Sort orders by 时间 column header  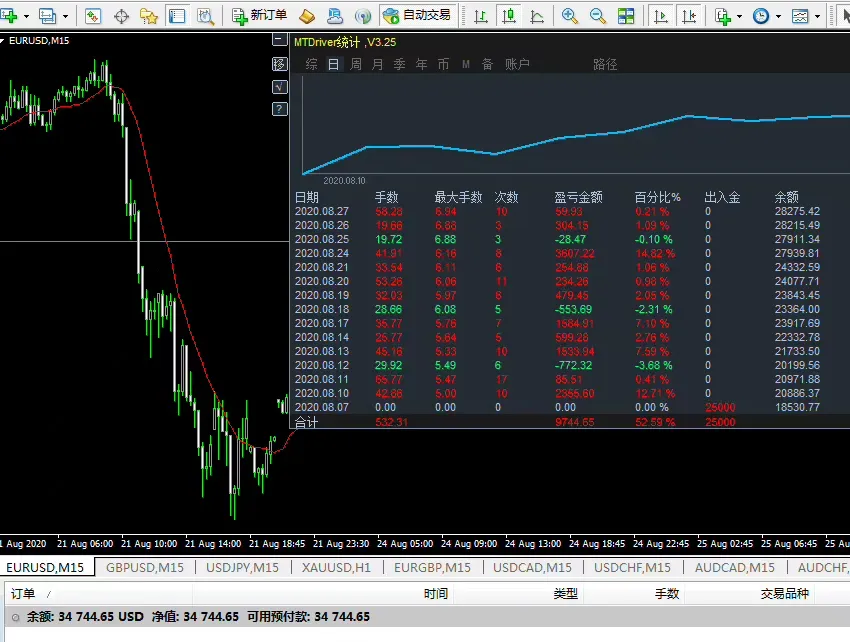coord(436,594)
